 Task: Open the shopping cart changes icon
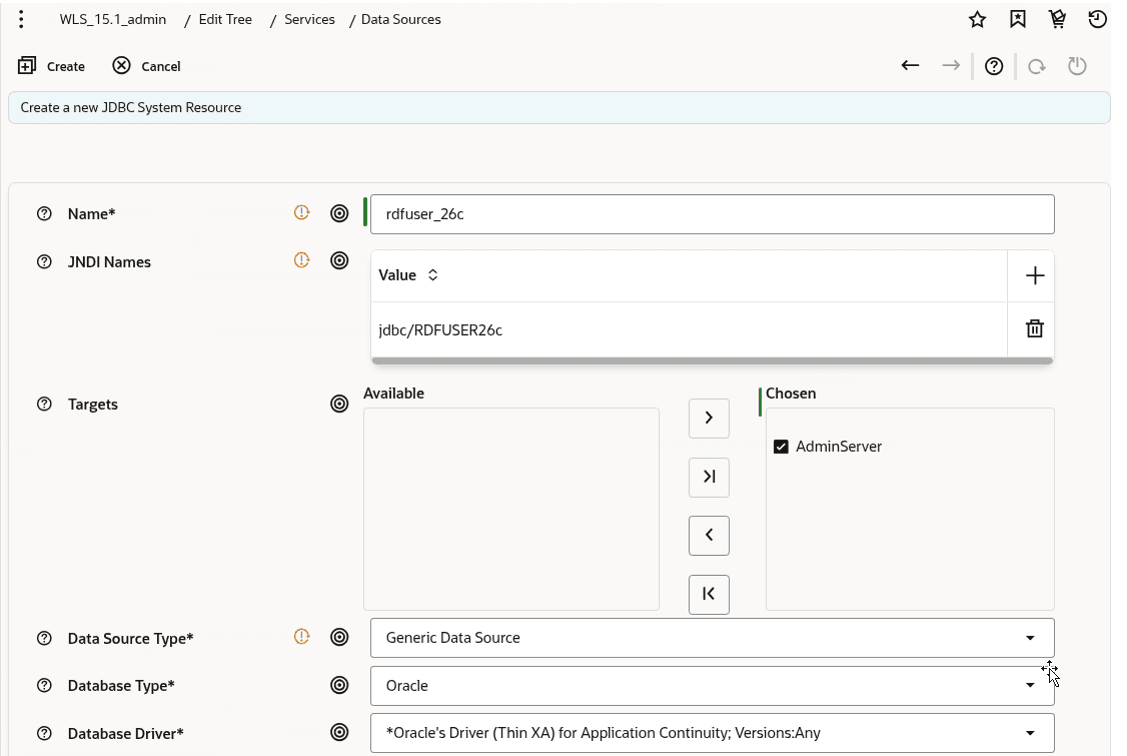(x=1057, y=19)
